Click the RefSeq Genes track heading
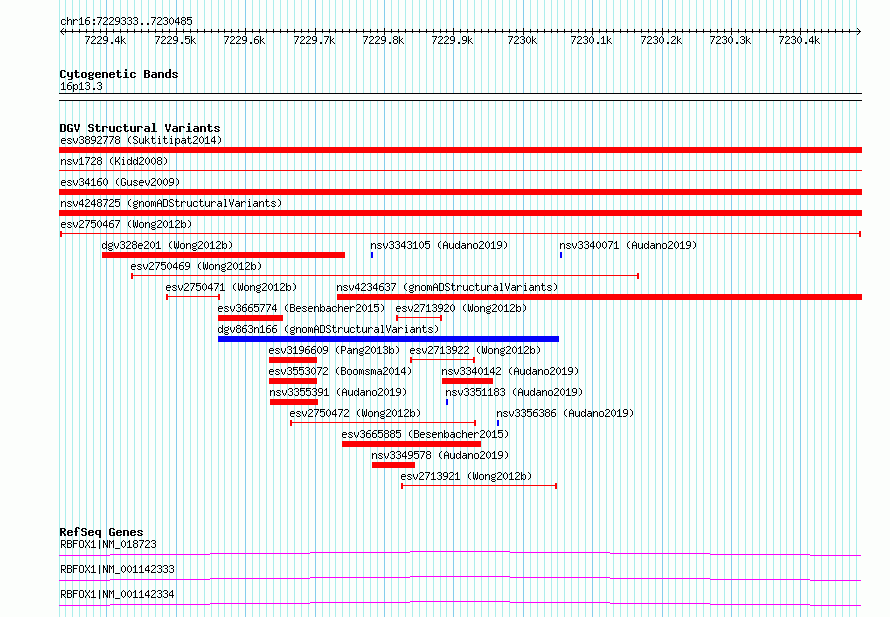Screen dimensions: 890x617 coord(101,532)
